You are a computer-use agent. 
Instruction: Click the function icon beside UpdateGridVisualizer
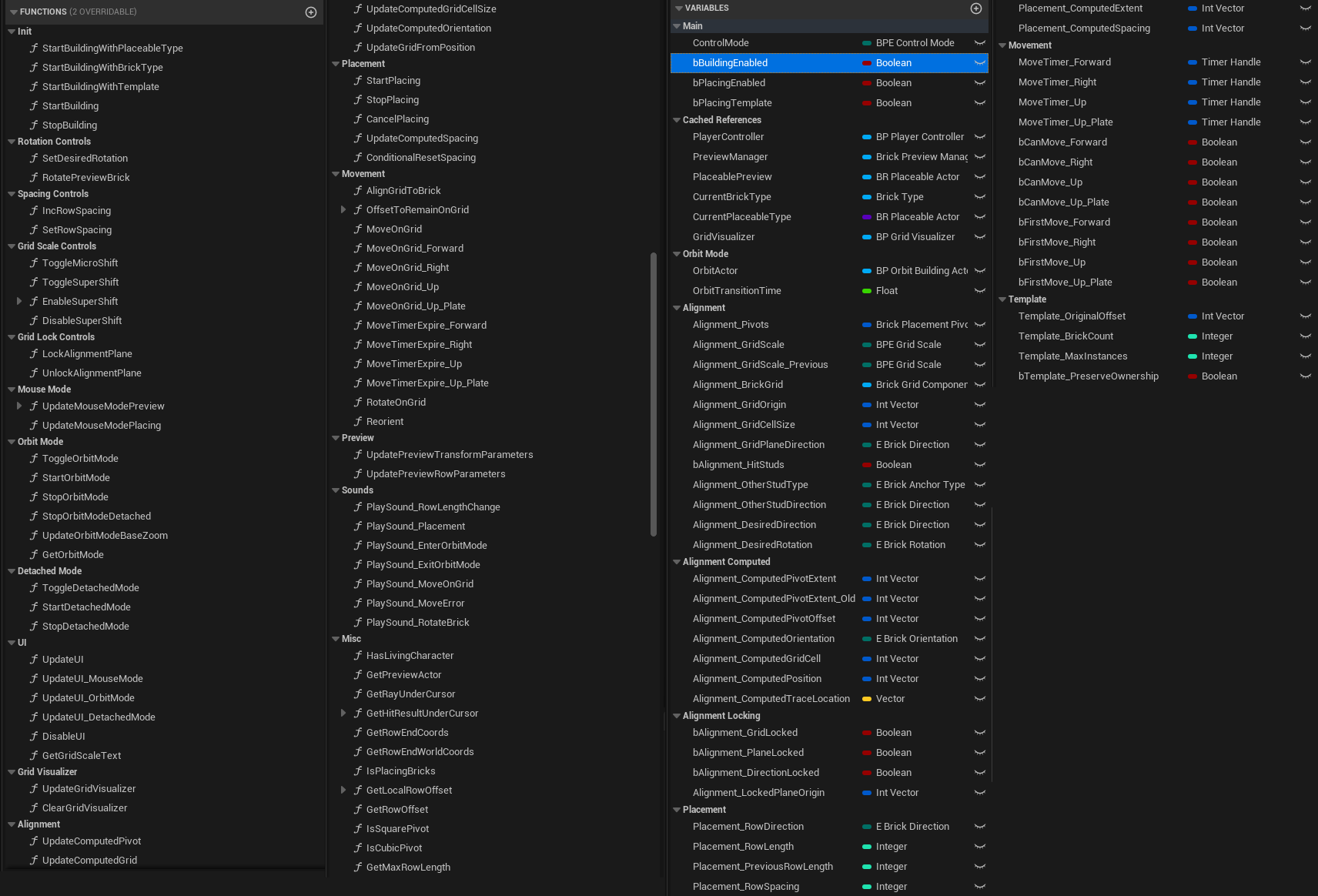click(34, 788)
